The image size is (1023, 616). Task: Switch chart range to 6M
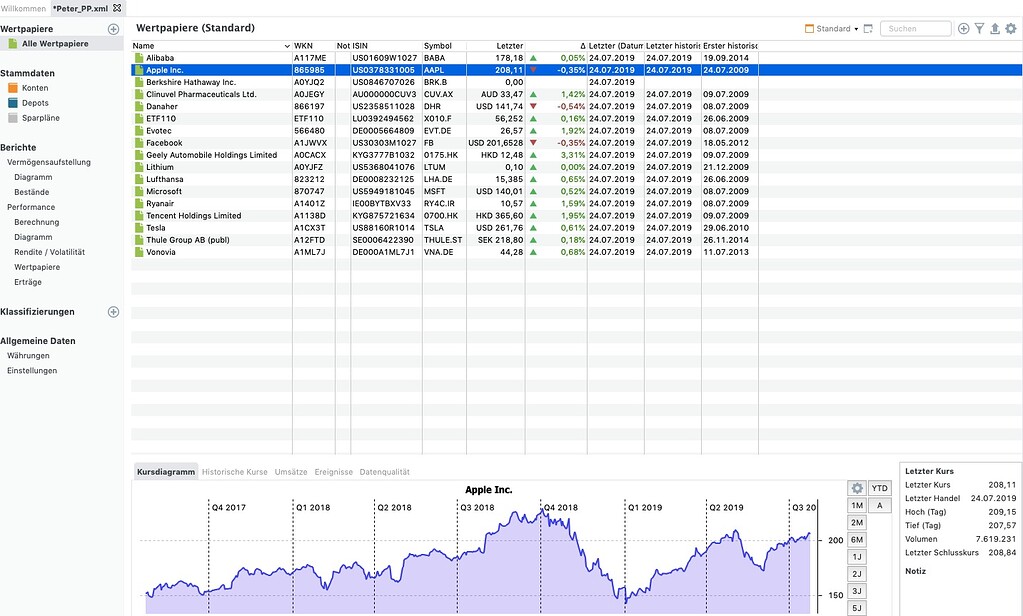tap(857, 540)
